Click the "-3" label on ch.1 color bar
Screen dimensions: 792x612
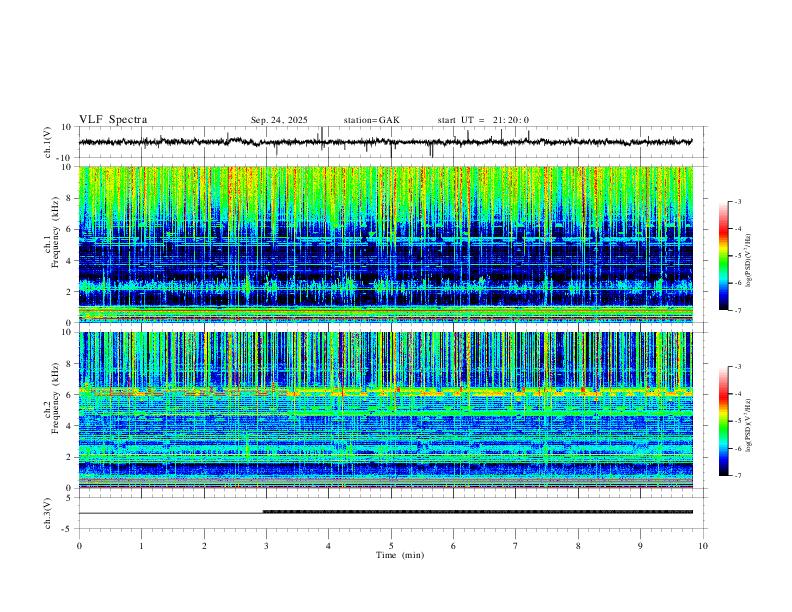pos(737,201)
